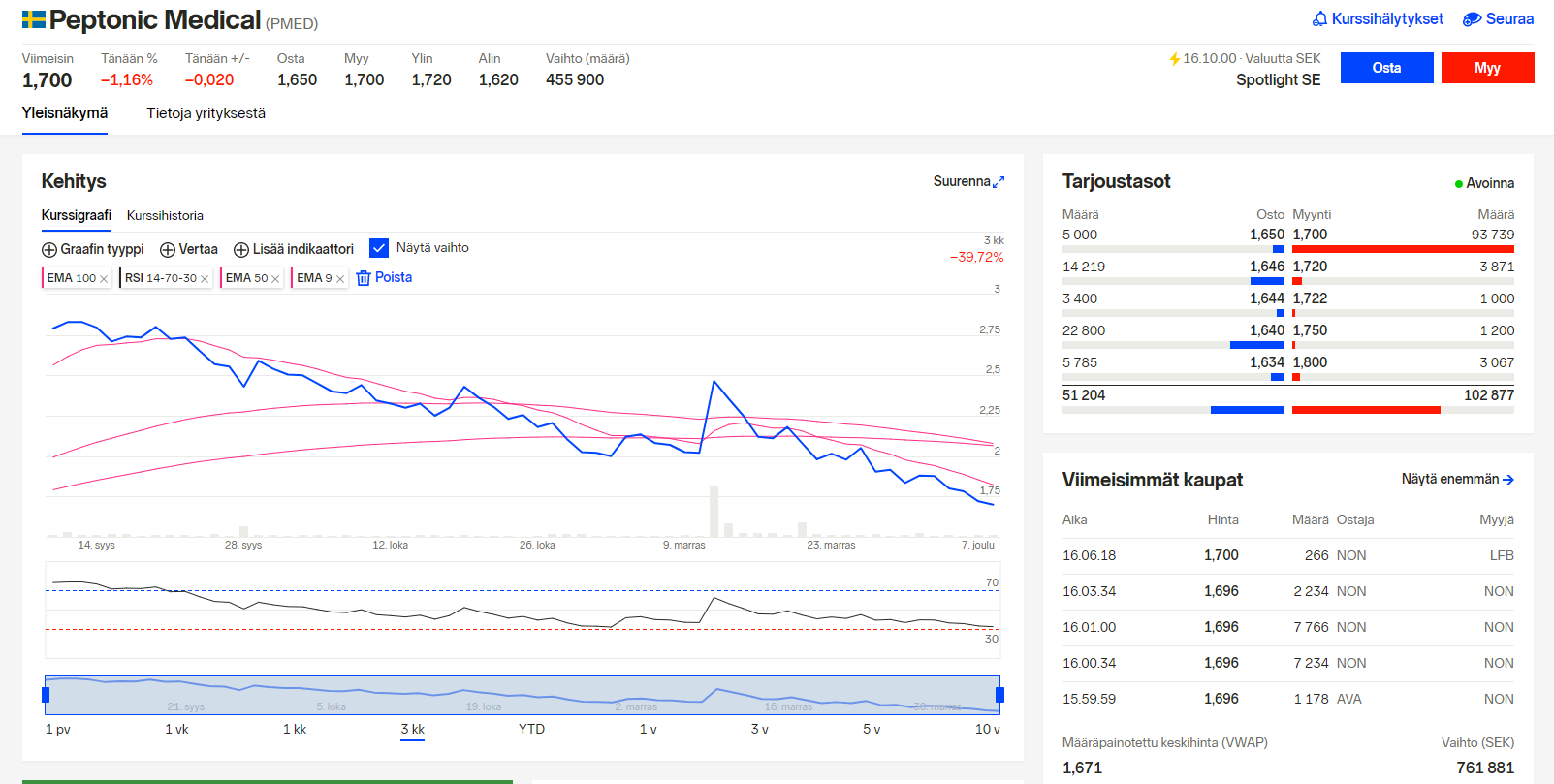Click the Poista trash icon
Viewport: 1554px width, 784px height.
click(364, 278)
